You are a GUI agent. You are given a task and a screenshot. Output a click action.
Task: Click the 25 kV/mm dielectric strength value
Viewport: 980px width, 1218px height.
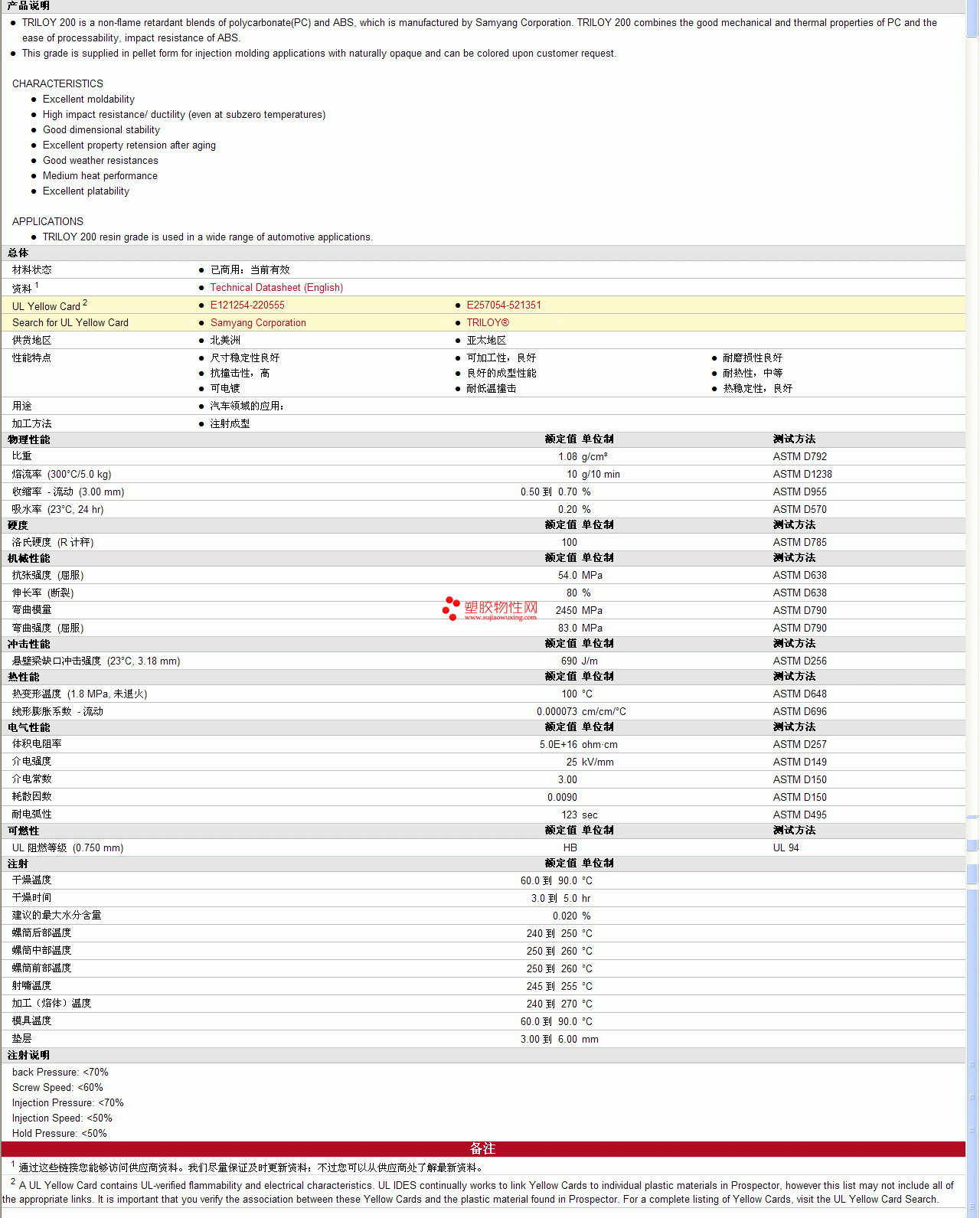pos(590,762)
